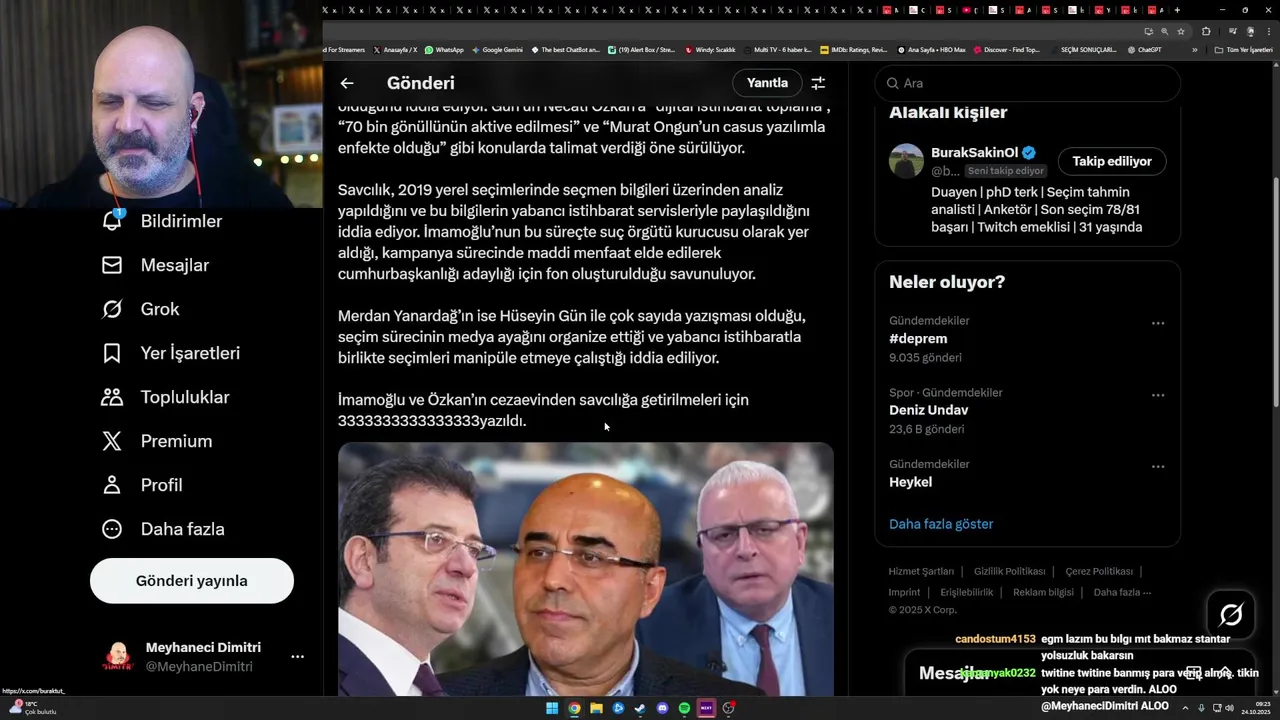Viewport: 1280px width, 720px height.
Task: Open the Hizmet Şartları footer link
Action: (921, 572)
